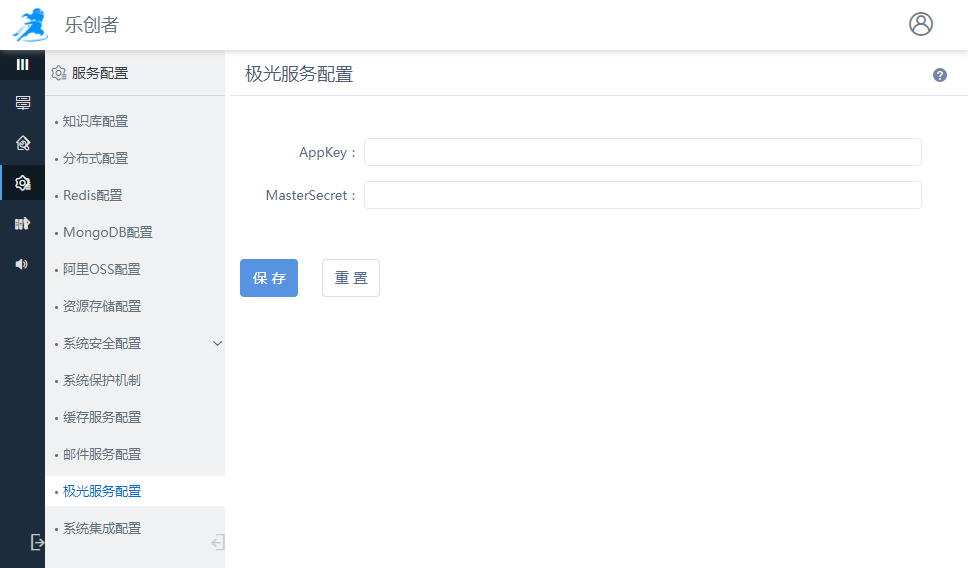Select Redis配置 in the side menu
Screen dimensions: 968x568
(x=92, y=195)
